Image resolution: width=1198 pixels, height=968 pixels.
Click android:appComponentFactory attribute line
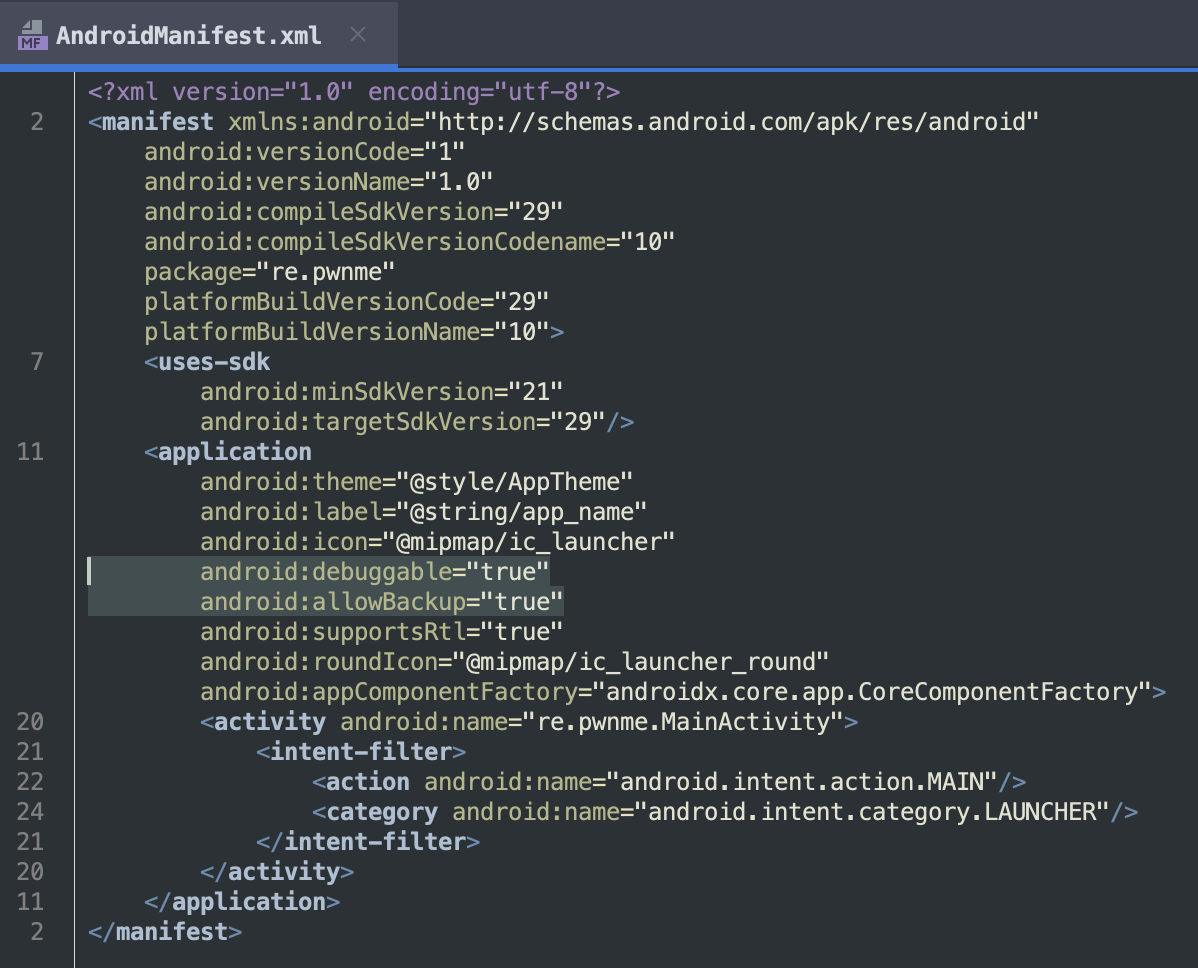click(x=675, y=692)
